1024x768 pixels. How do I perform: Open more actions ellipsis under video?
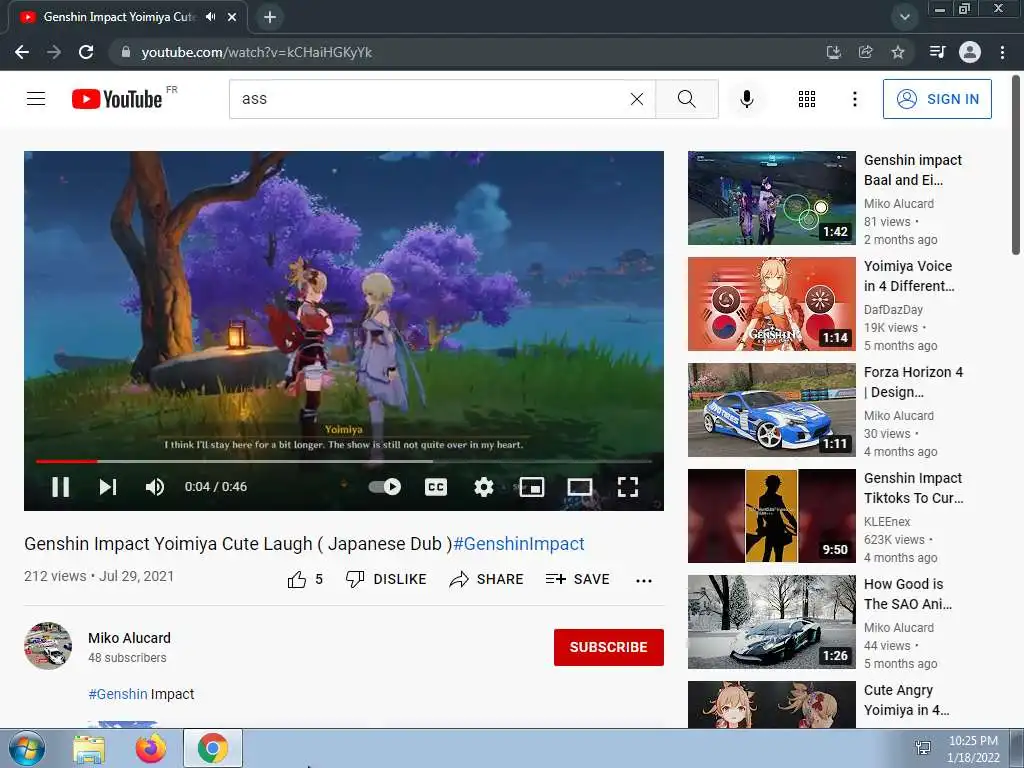pyautogui.click(x=644, y=581)
